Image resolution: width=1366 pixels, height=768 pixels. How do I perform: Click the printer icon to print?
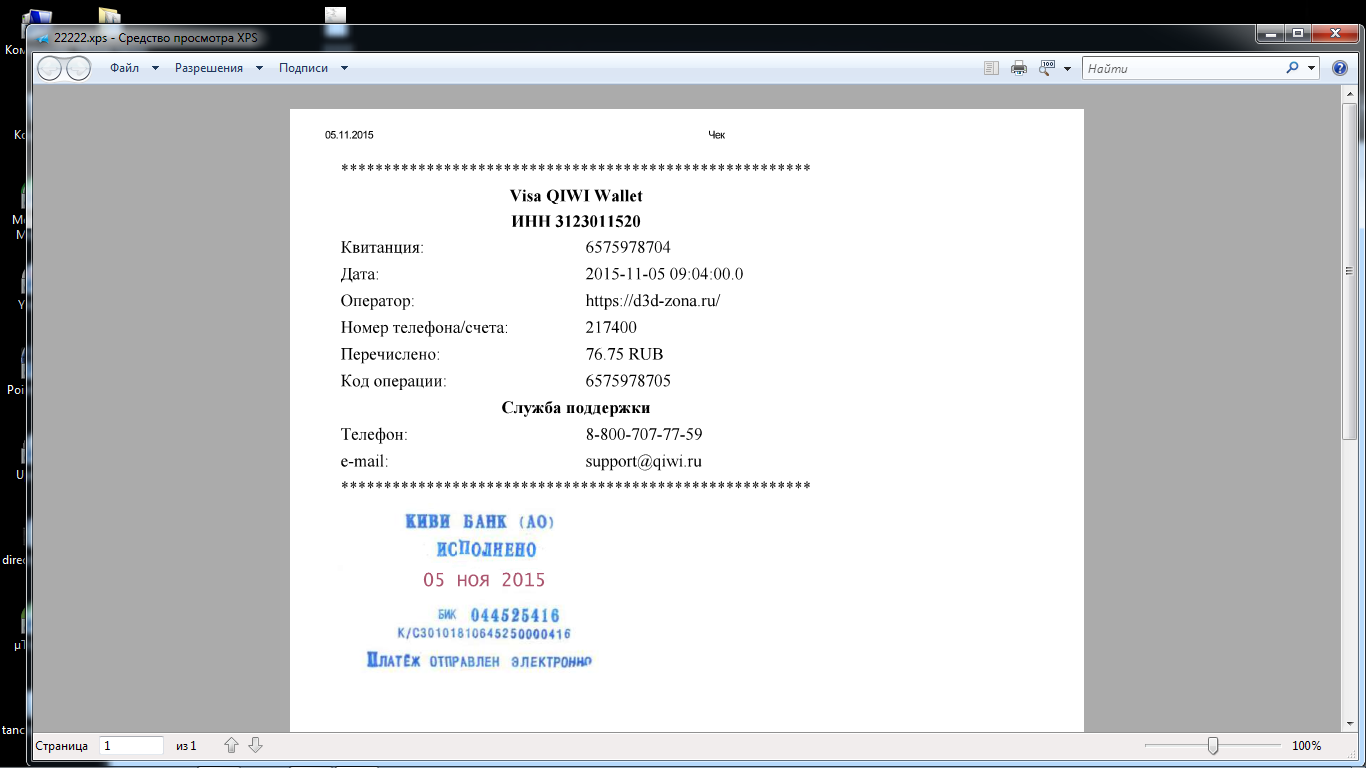click(1019, 68)
